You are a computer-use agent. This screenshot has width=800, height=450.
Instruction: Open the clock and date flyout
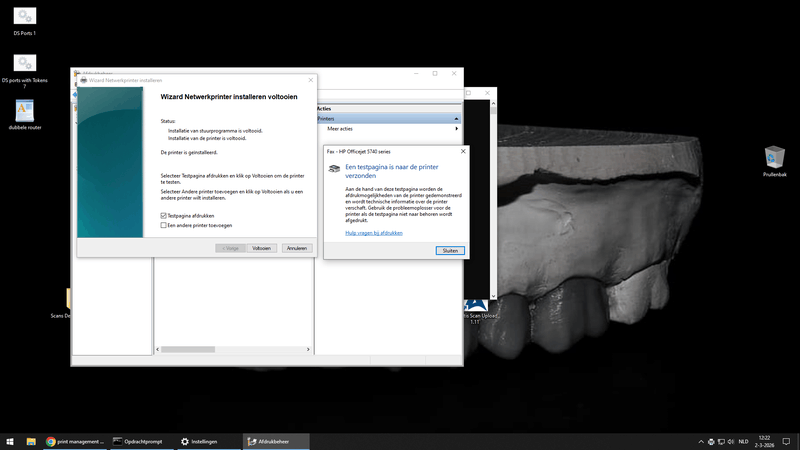[764, 442]
